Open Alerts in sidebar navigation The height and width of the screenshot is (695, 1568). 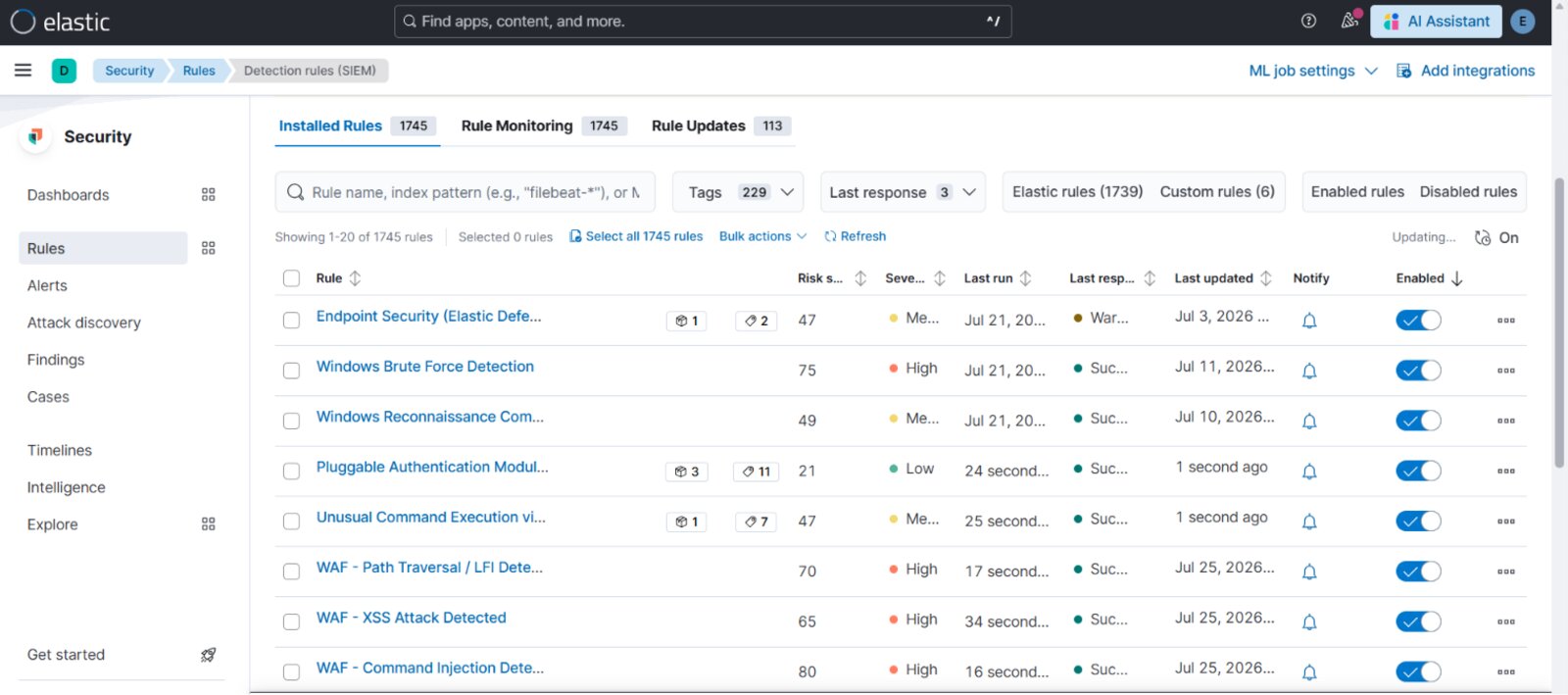[47, 285]
